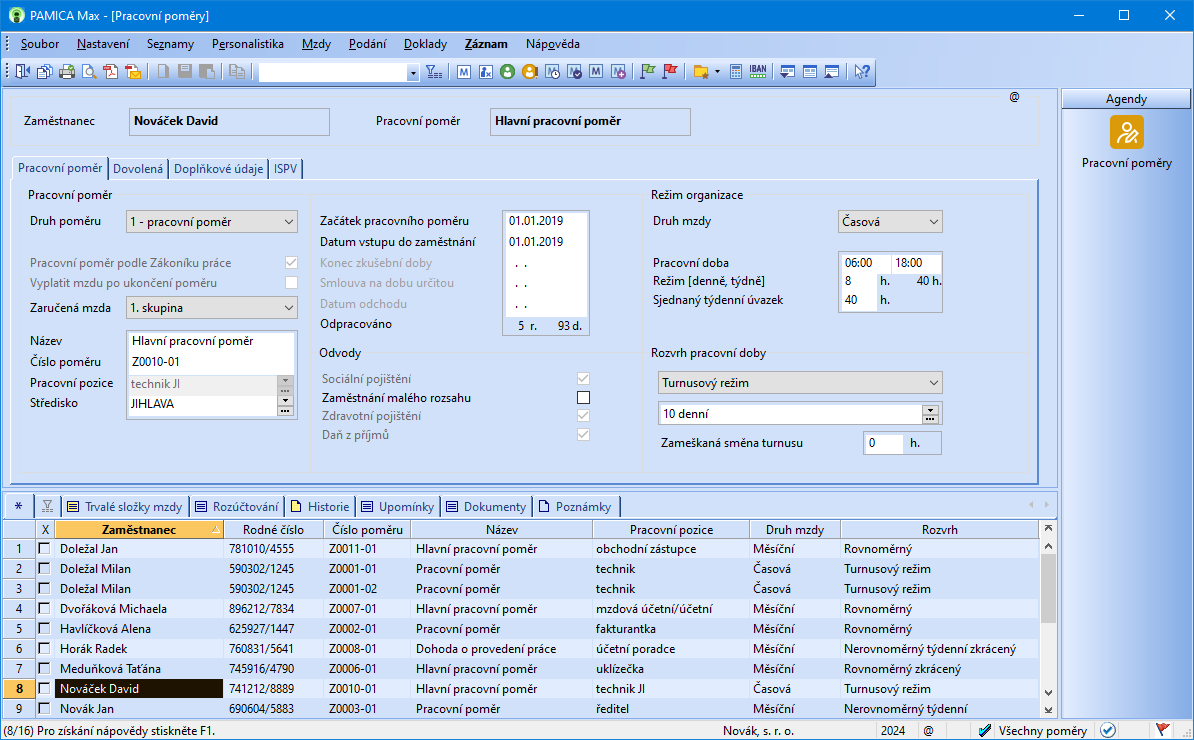Click the M with plus icon

(618, 72)
